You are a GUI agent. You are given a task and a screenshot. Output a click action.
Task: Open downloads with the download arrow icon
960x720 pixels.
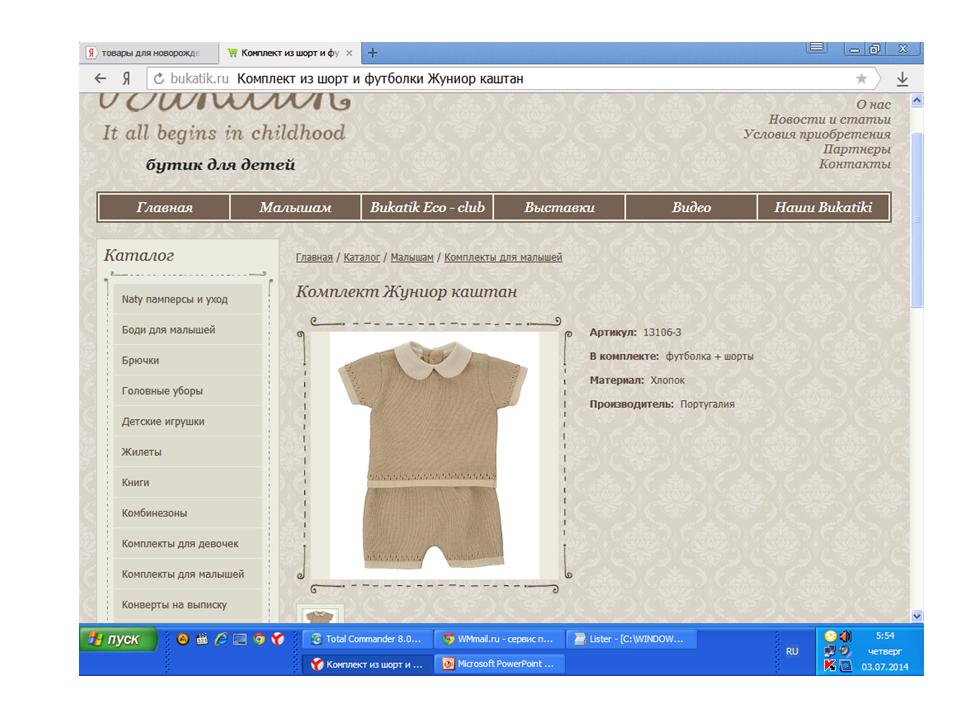tap(902, 78)
